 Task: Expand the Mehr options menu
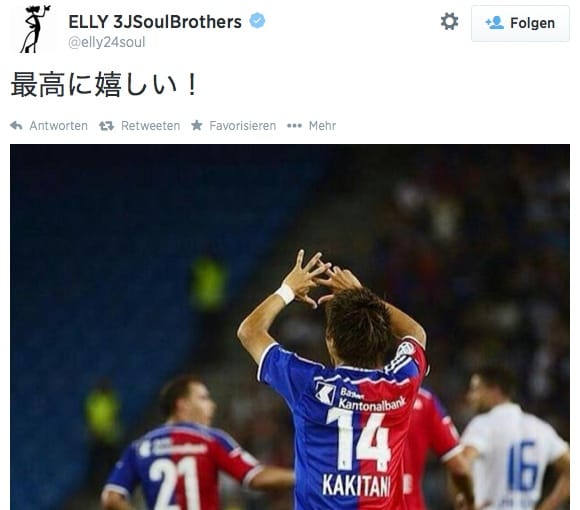point(322,126)
